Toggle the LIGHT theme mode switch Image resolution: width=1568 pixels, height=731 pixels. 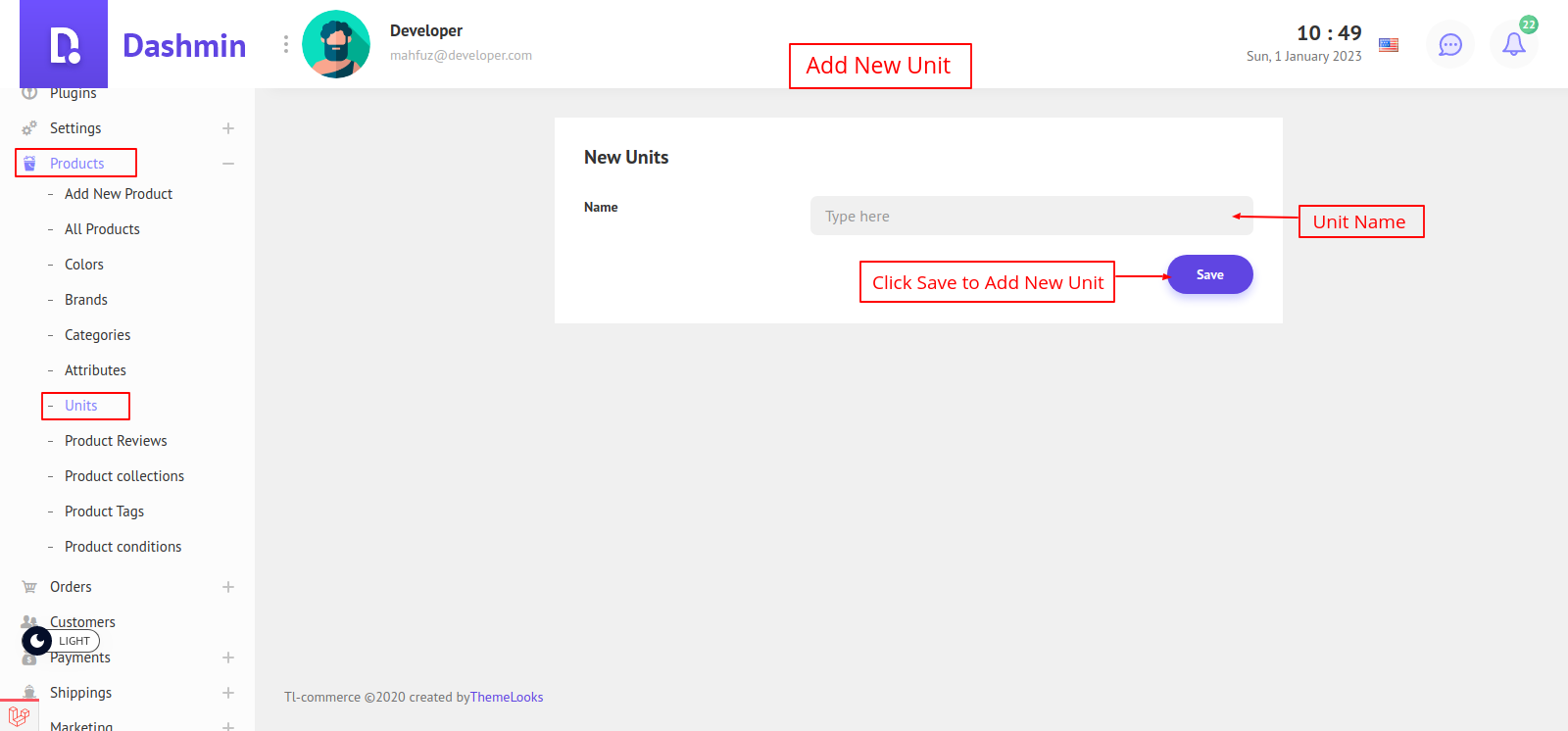click(x=61, y=641)
